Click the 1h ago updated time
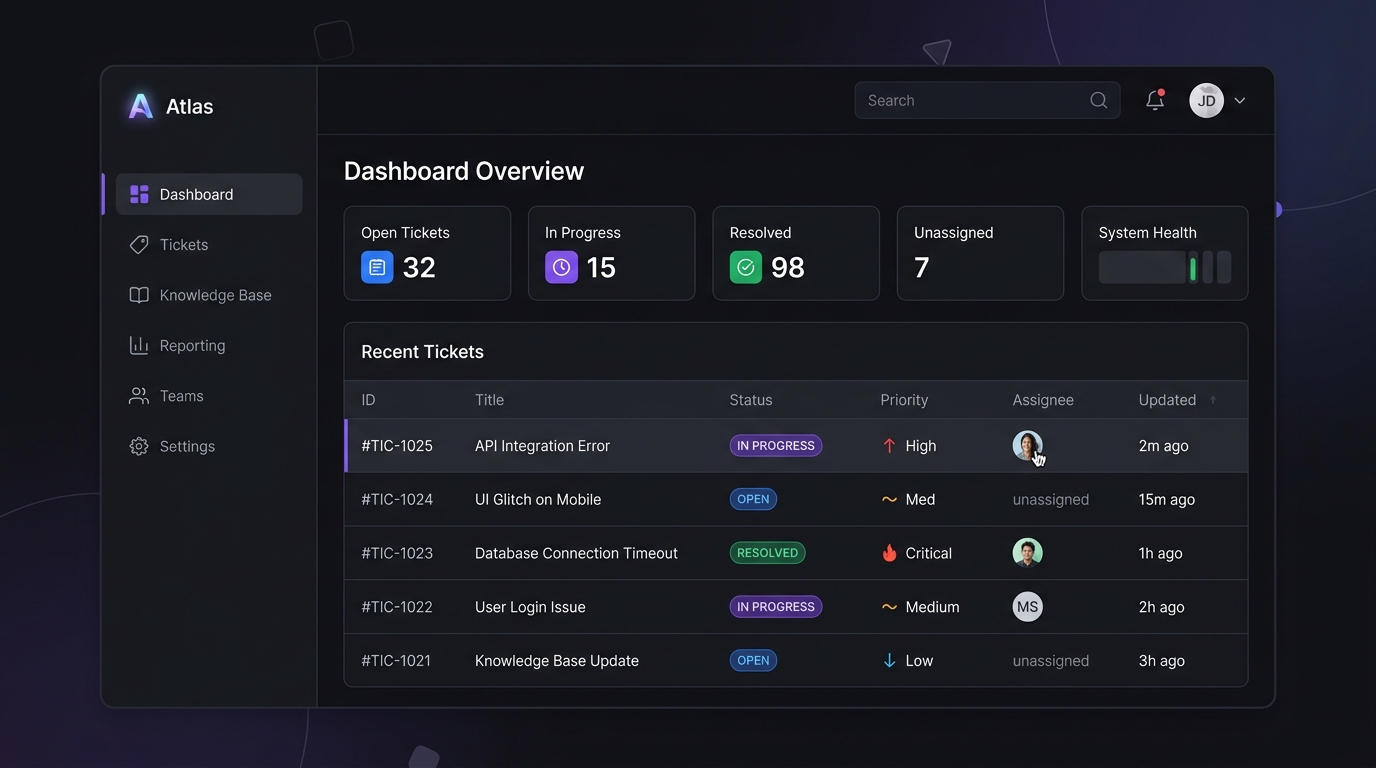1376x768 pixels. pos(1160,553)
